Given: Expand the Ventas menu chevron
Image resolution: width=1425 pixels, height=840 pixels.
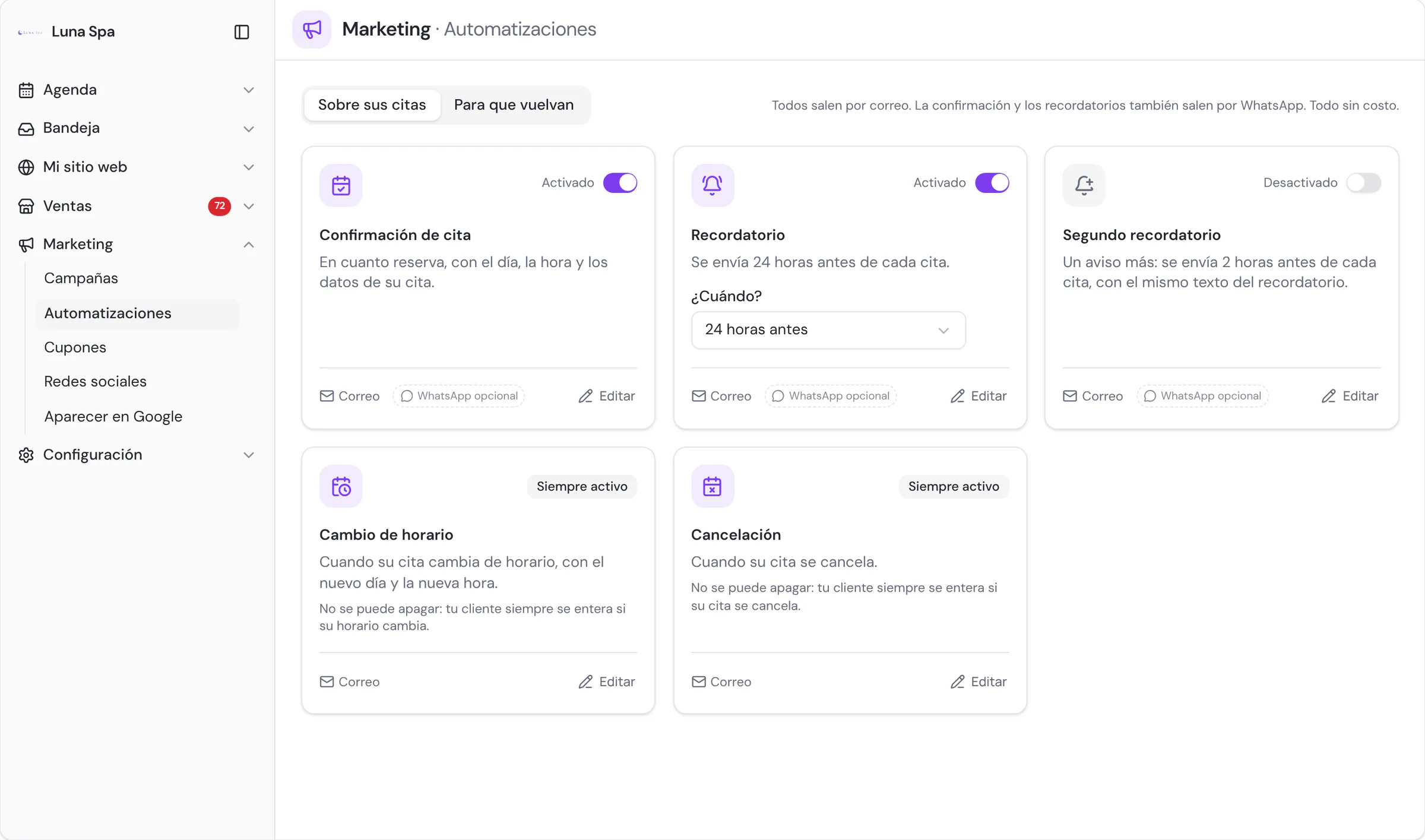Looking at the screenshot, I should (249, 206).
